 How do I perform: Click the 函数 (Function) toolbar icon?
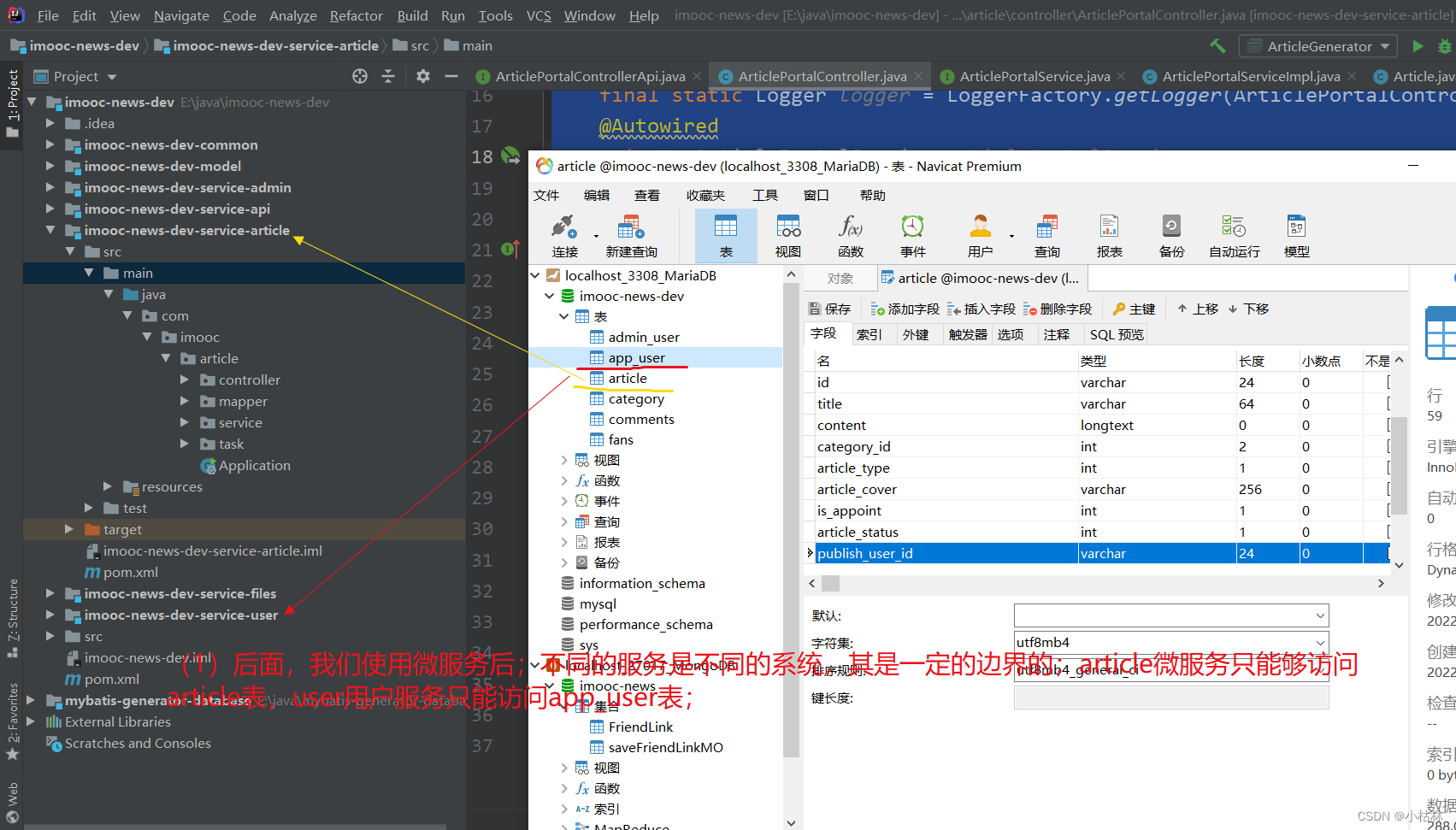[850, 236]
